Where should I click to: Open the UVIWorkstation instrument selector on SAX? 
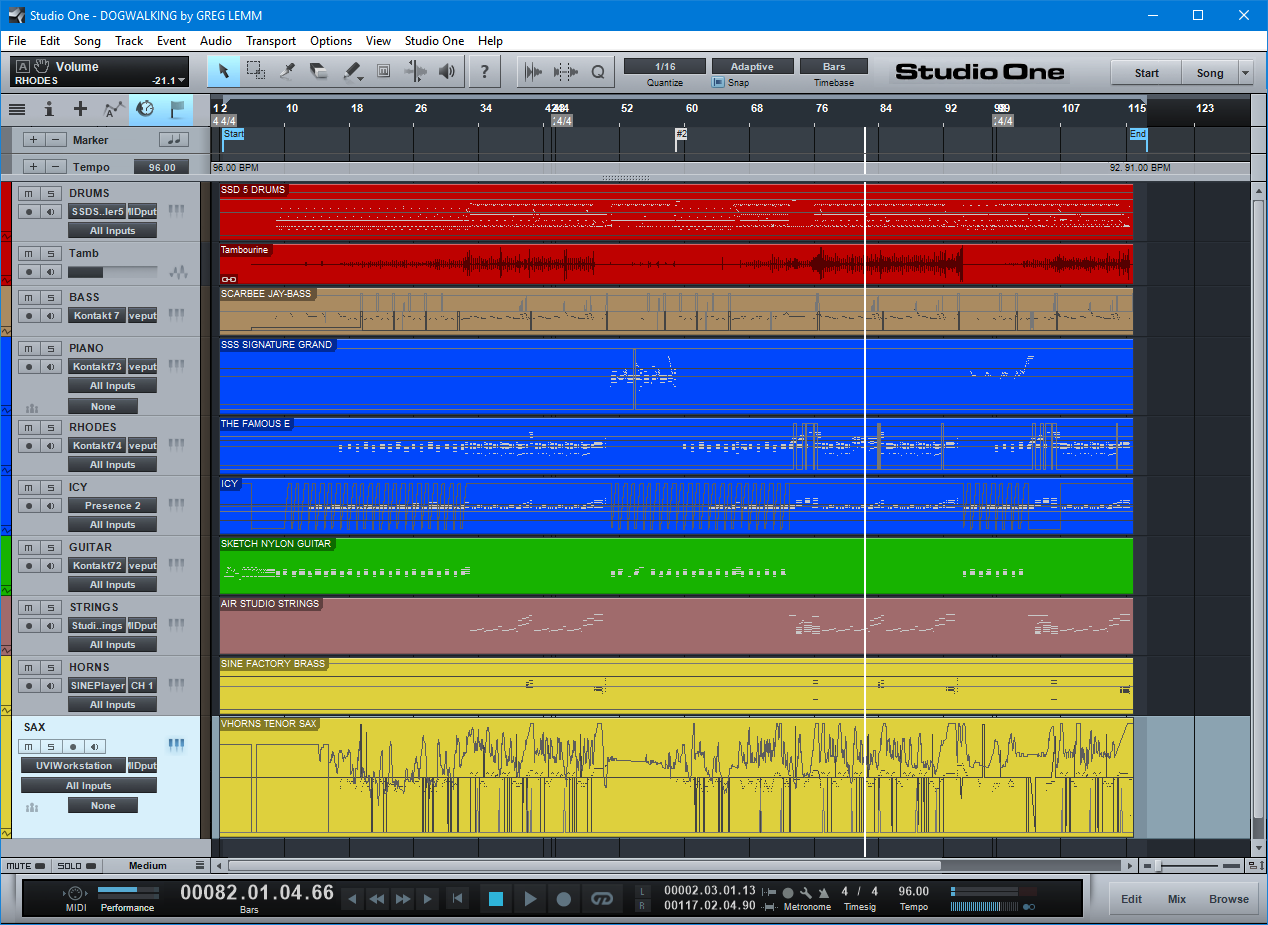pyautogui.click(x=74, y=765)
